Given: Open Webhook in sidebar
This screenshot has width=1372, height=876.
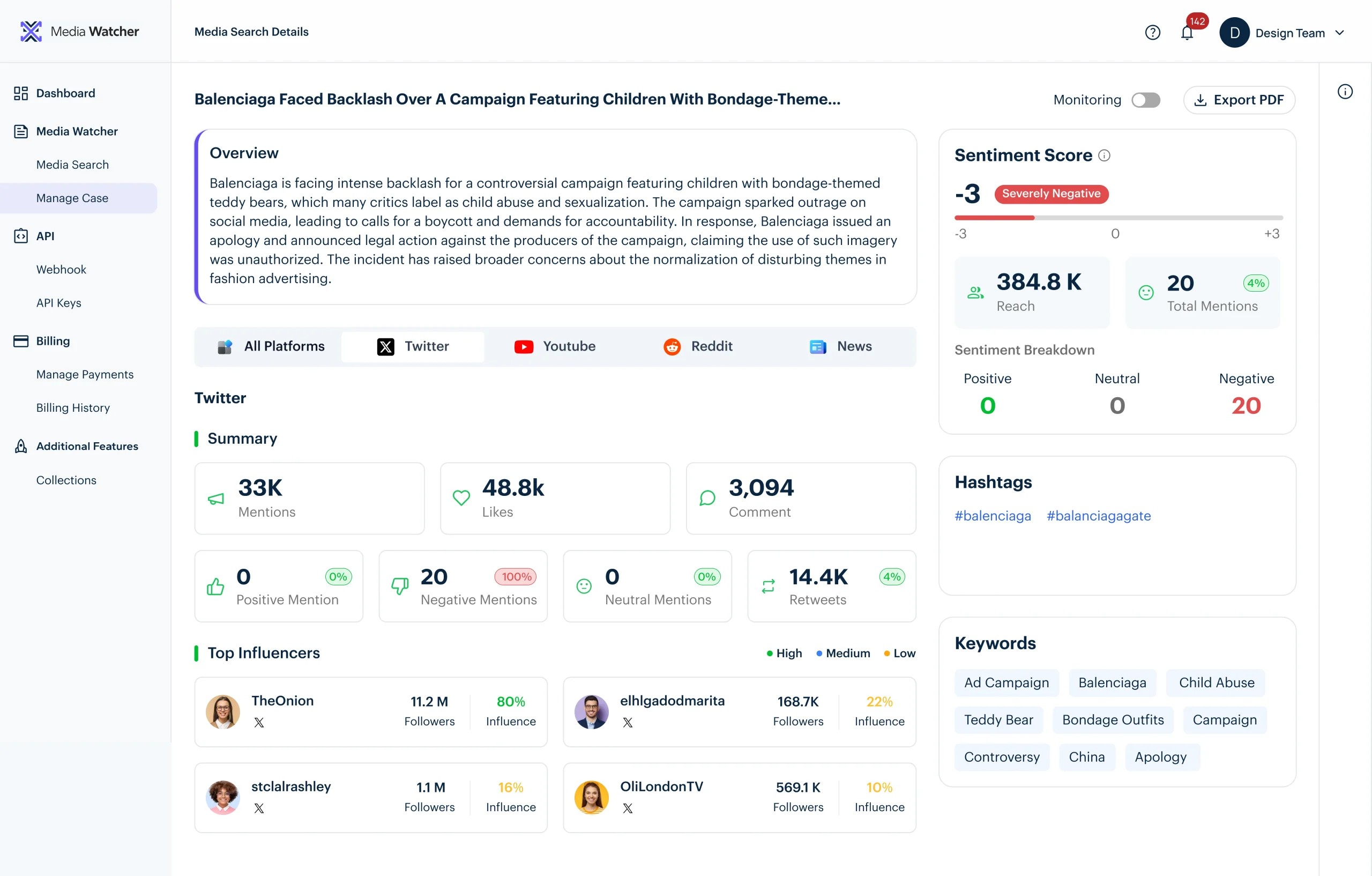Looking at the screenshot, I should (x=61, y=270).
